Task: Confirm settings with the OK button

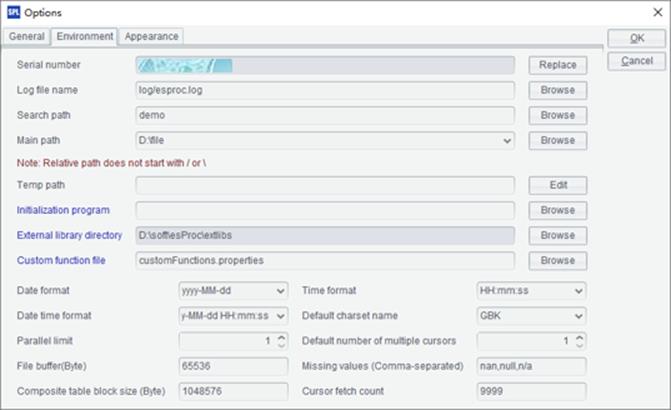Action: point(636,38)
